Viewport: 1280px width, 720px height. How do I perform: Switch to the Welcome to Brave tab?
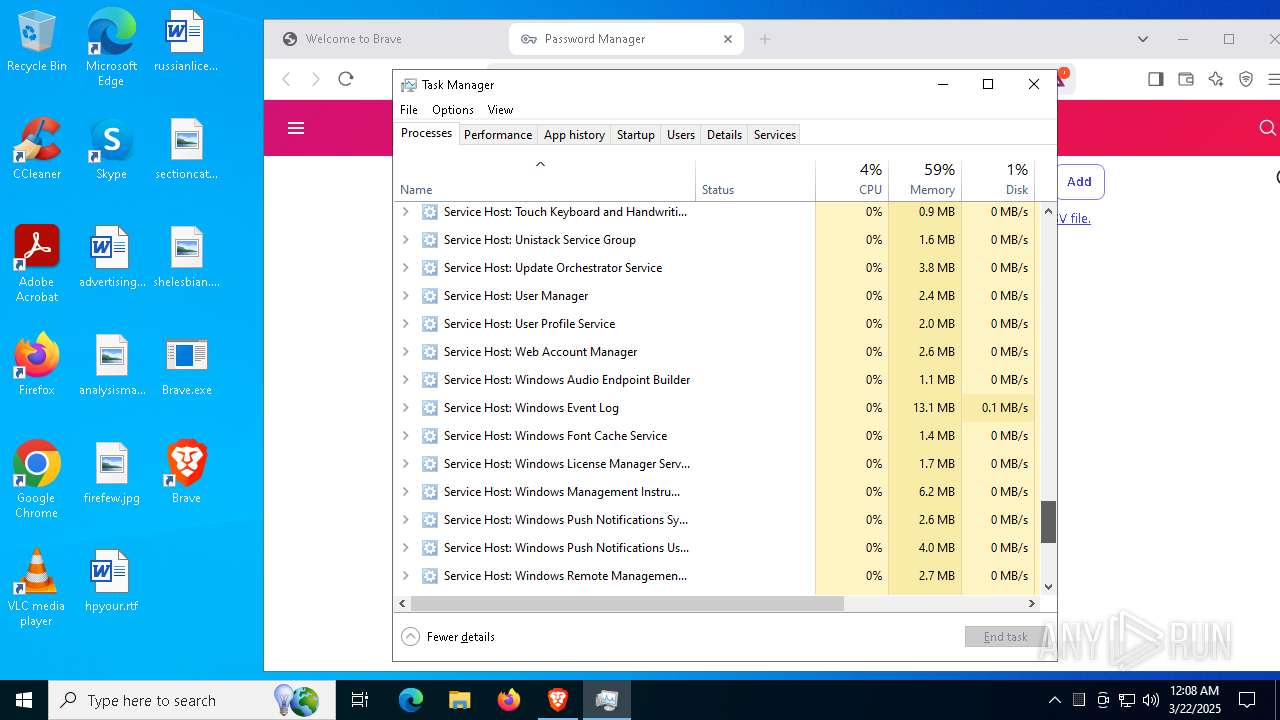[x=390, y=39]
